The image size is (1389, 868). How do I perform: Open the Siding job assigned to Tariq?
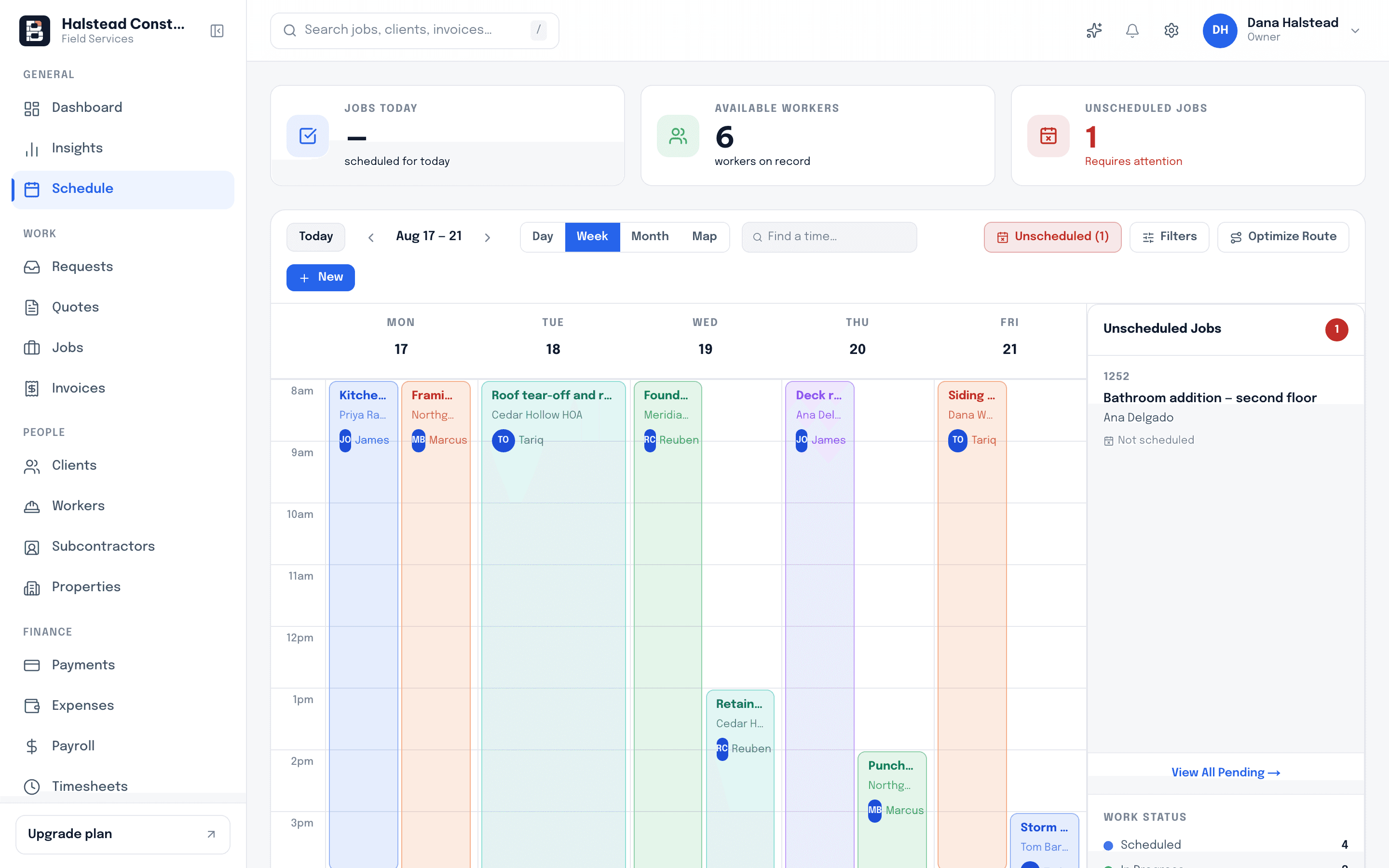point(972,624)
